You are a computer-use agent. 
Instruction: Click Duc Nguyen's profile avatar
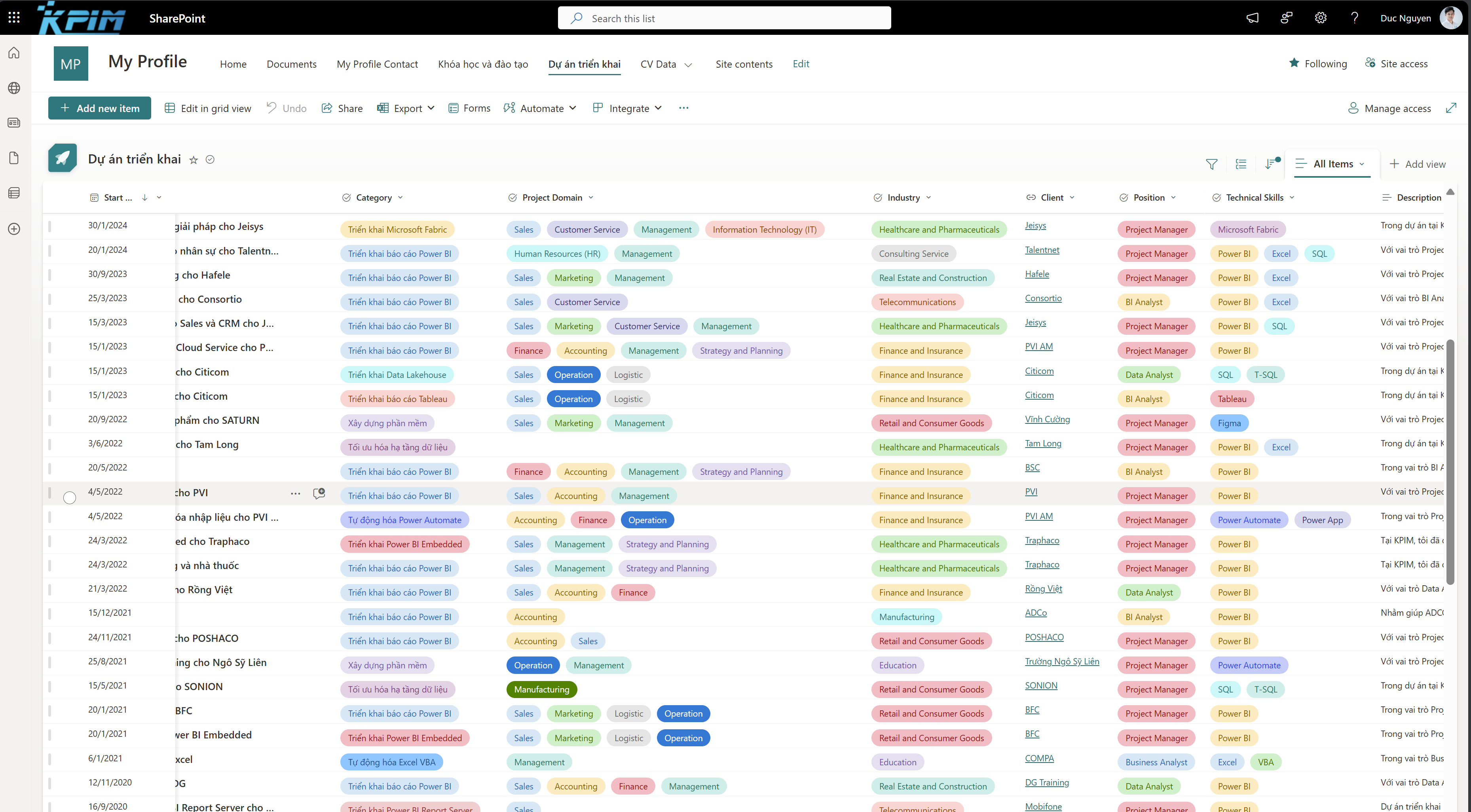[x=1450, y=18]
